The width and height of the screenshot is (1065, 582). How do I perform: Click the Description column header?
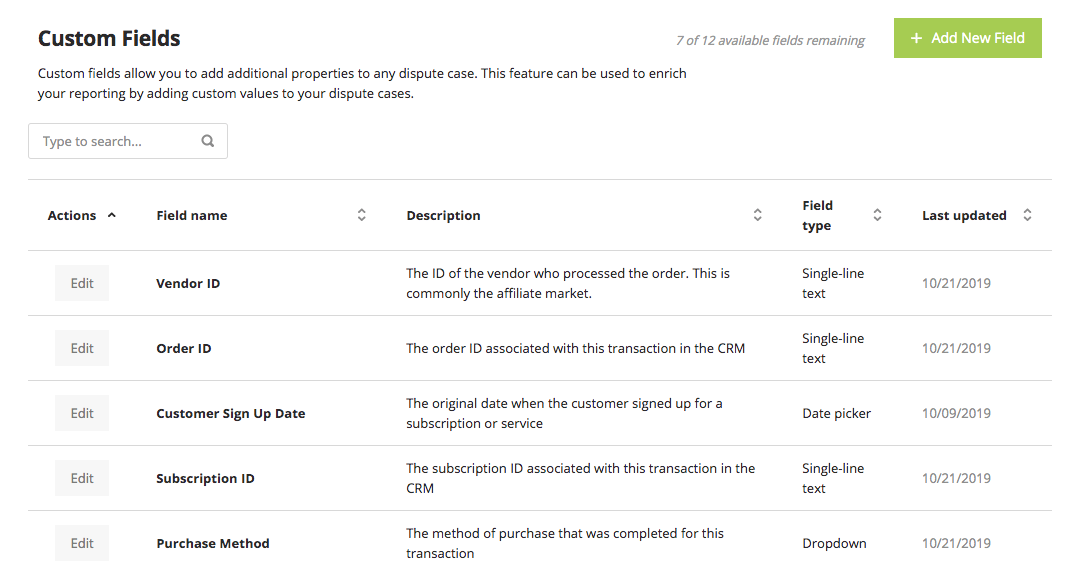pyautogui.click(x=443, y=215)
